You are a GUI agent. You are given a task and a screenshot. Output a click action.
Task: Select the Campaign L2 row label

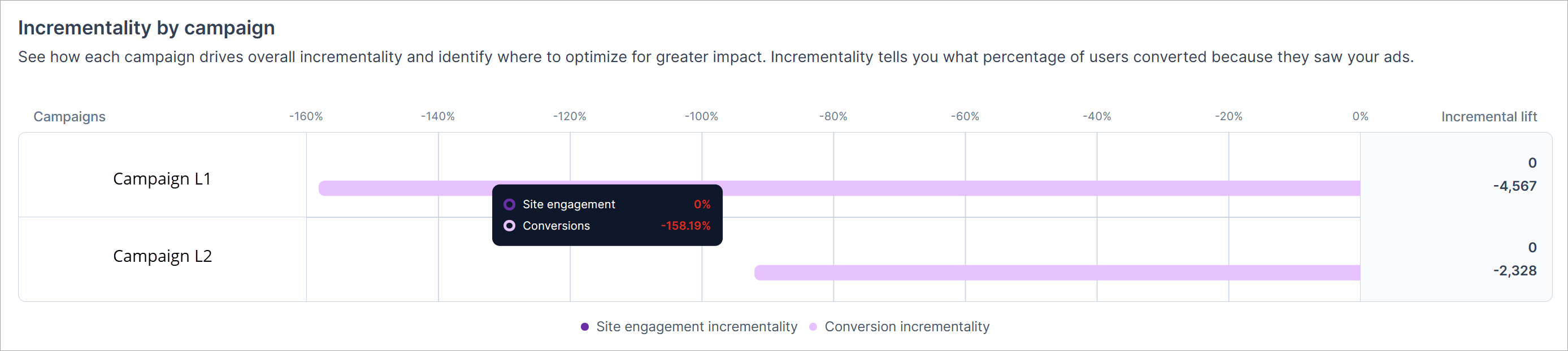(x=163, y=256)
